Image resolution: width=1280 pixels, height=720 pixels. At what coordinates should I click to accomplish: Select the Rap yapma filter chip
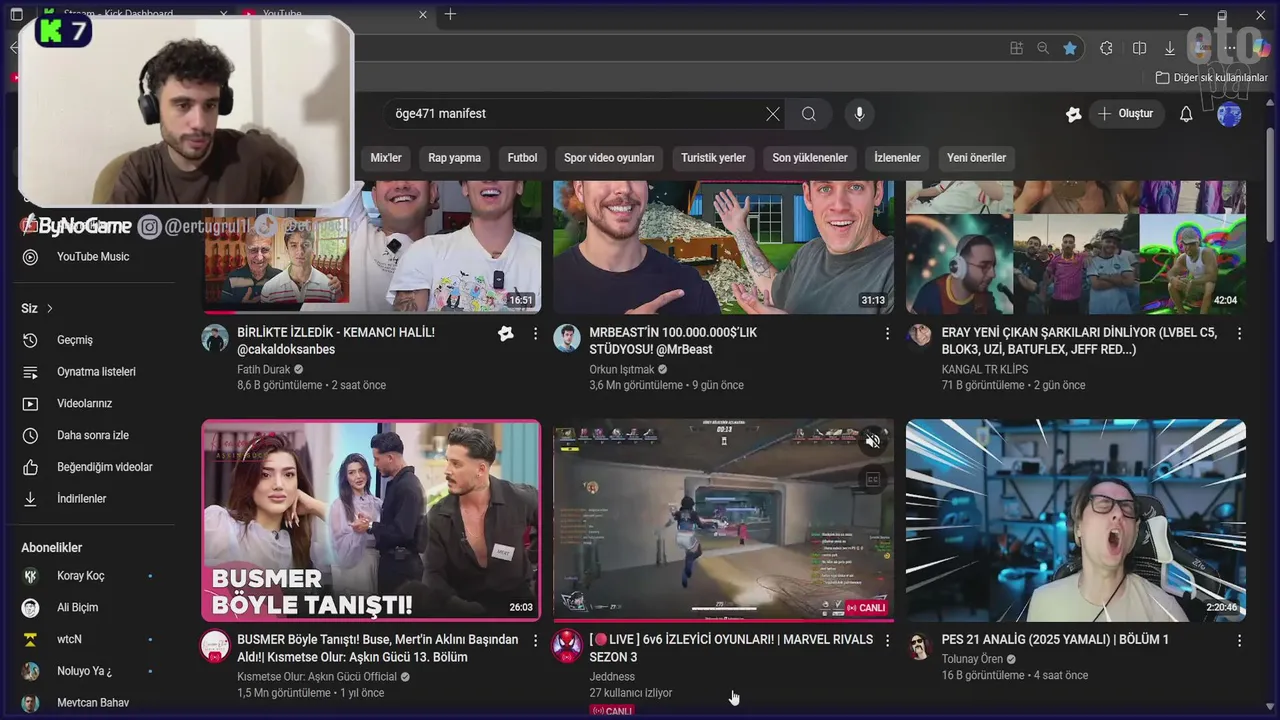tap(454, 158)
